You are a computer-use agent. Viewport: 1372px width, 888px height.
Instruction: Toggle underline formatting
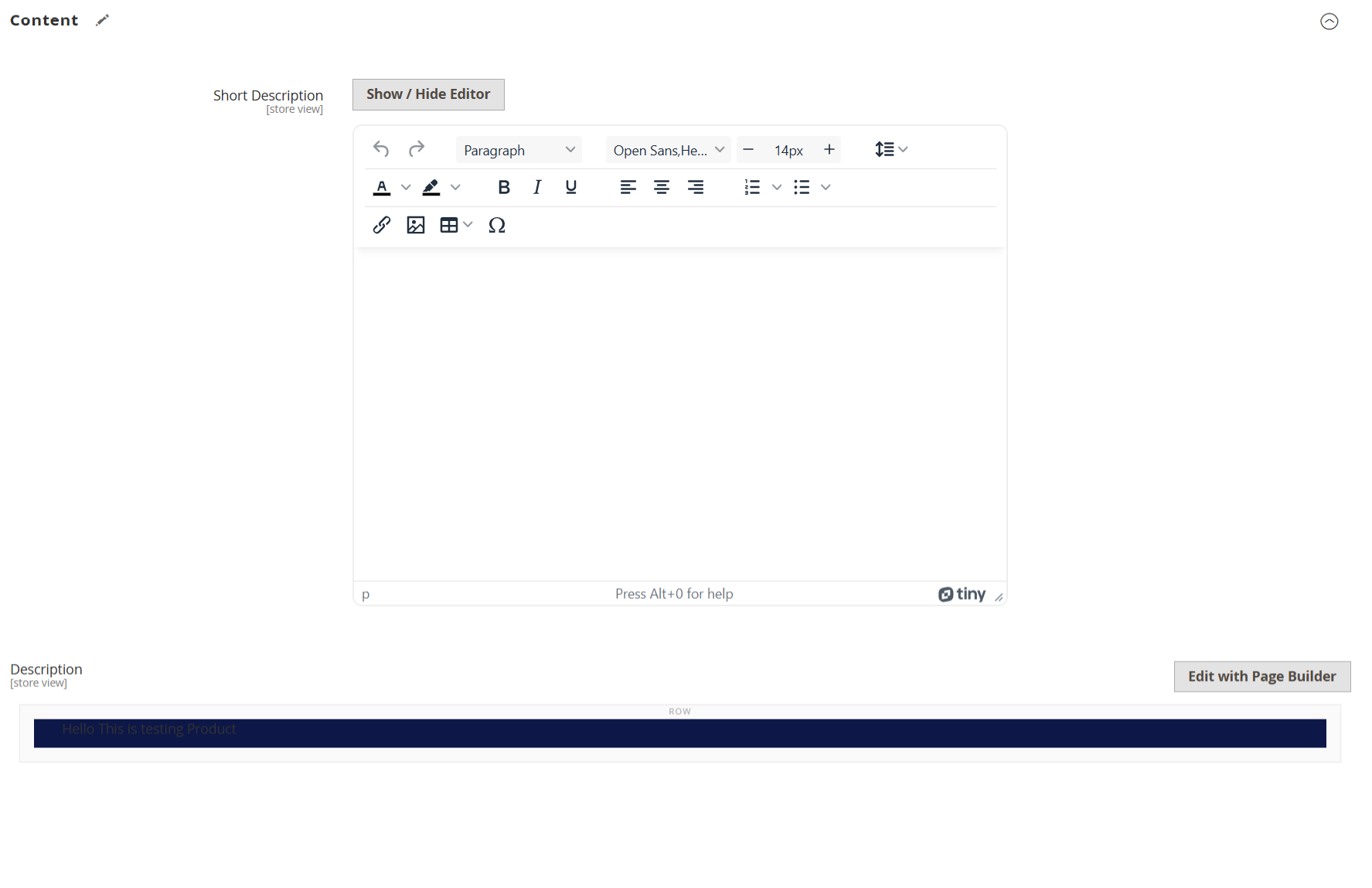tap(571, 187)
